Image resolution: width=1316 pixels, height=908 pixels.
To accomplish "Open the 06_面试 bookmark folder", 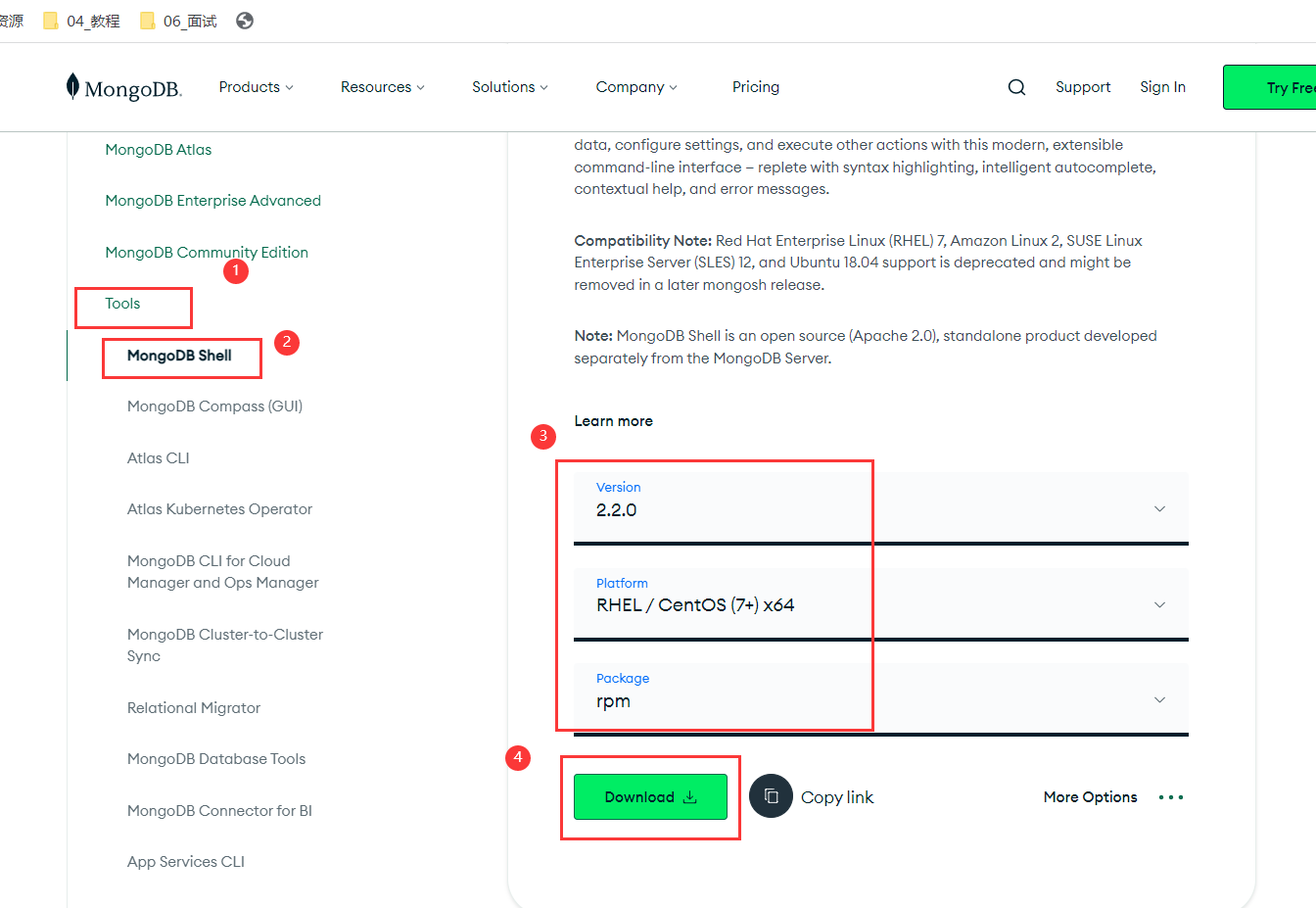I will click(x=178, y=21).
